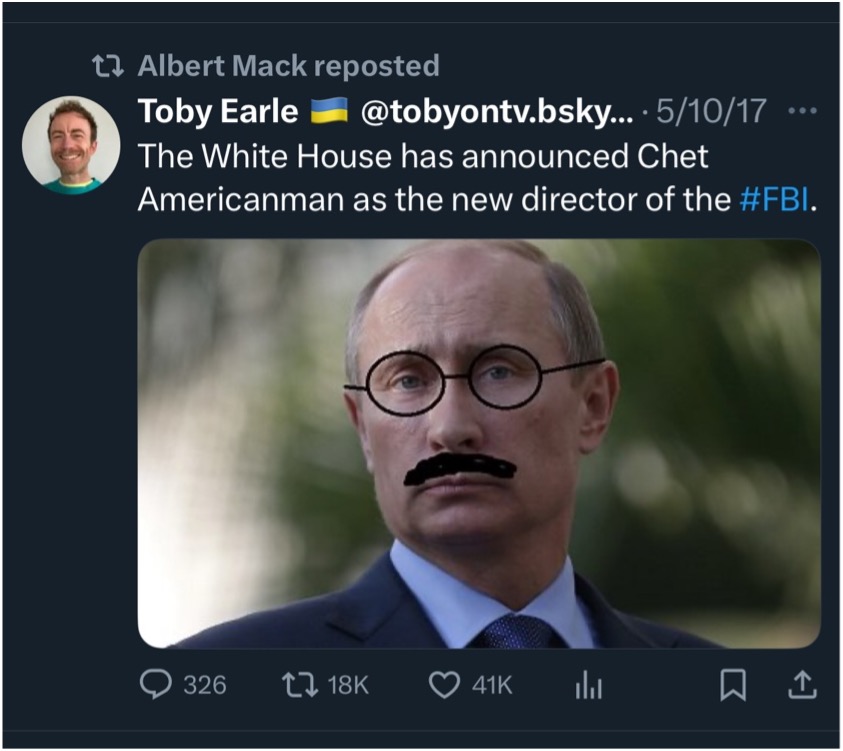
Task: Repost this post using the arrows icon
Action: pyautogui.click(x=297, y=684)
